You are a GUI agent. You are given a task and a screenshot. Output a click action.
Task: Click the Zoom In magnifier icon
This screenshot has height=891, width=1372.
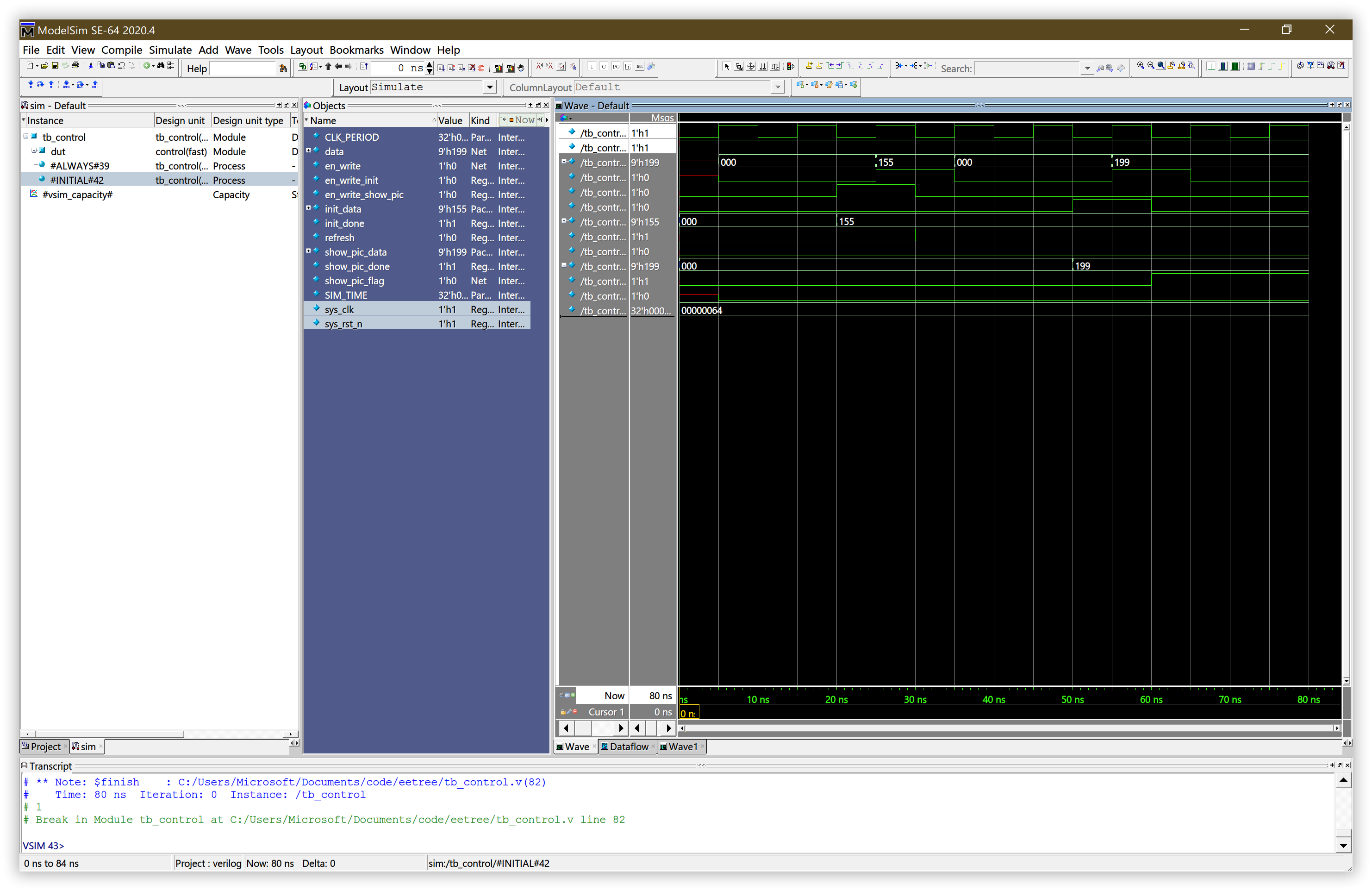pos(1140,66)
